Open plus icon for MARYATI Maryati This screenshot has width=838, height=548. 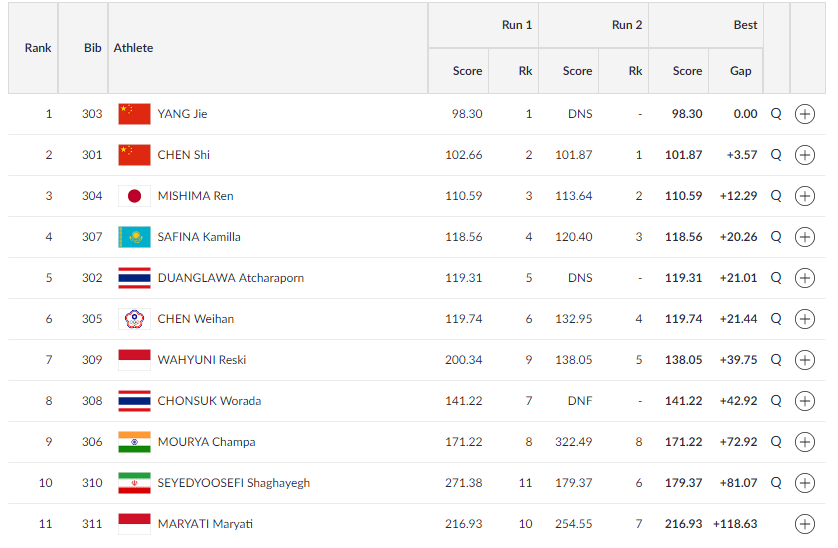click(805, 524)
